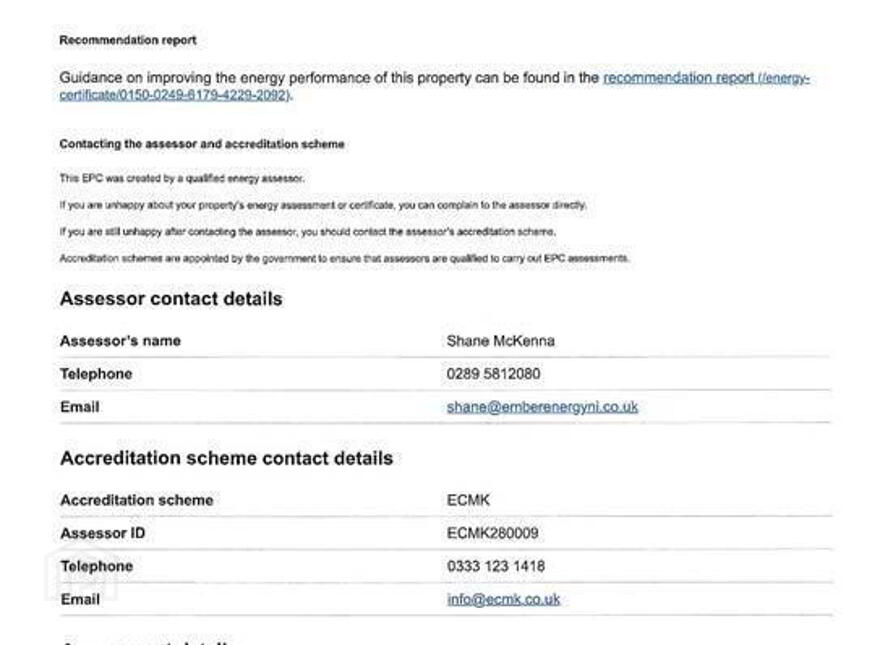Click the assessor telephone 0289 5812080

(493, 374)
